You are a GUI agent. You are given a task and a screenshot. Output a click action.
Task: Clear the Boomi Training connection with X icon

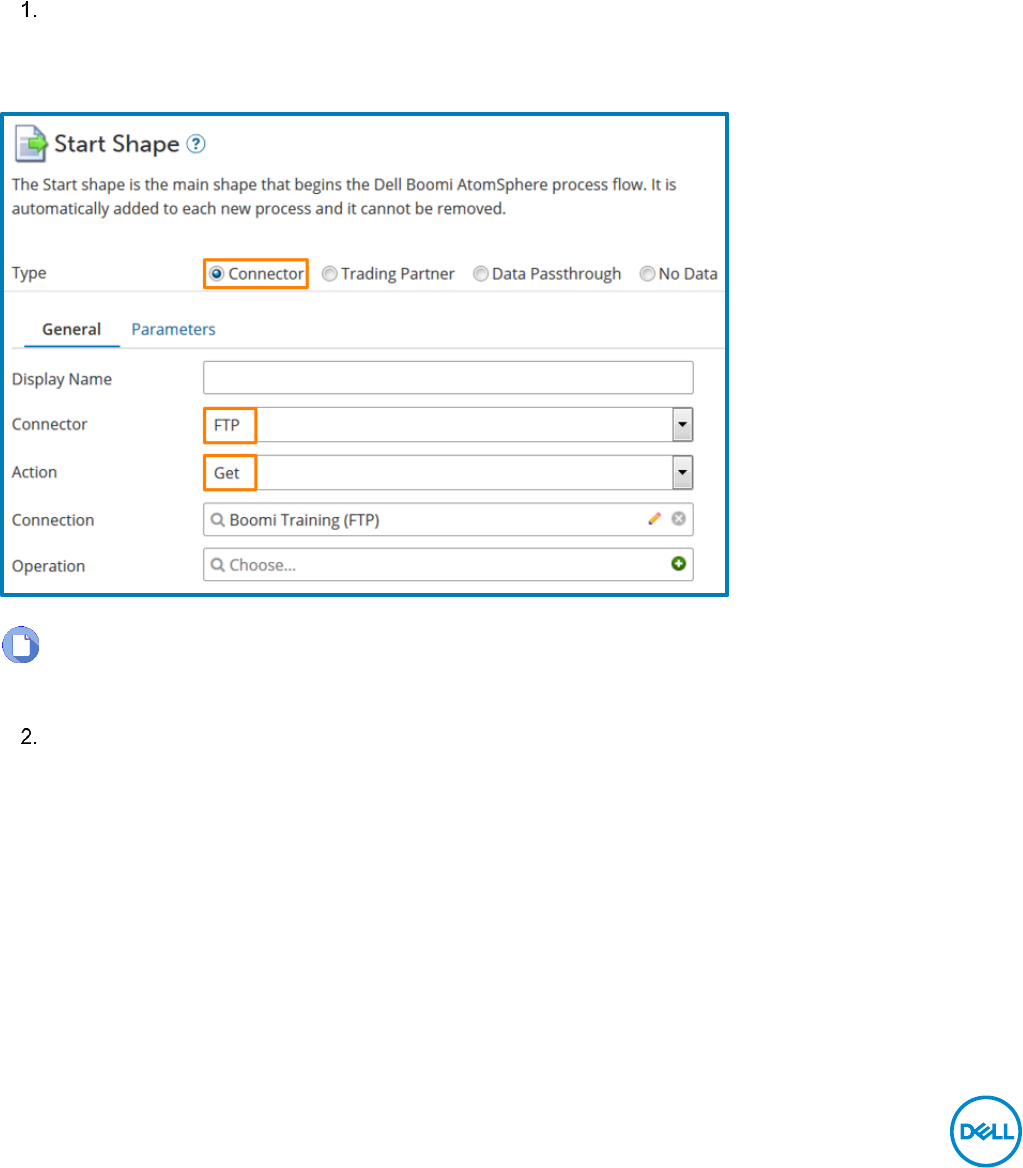pyautogui.click(x=678, y=518)
